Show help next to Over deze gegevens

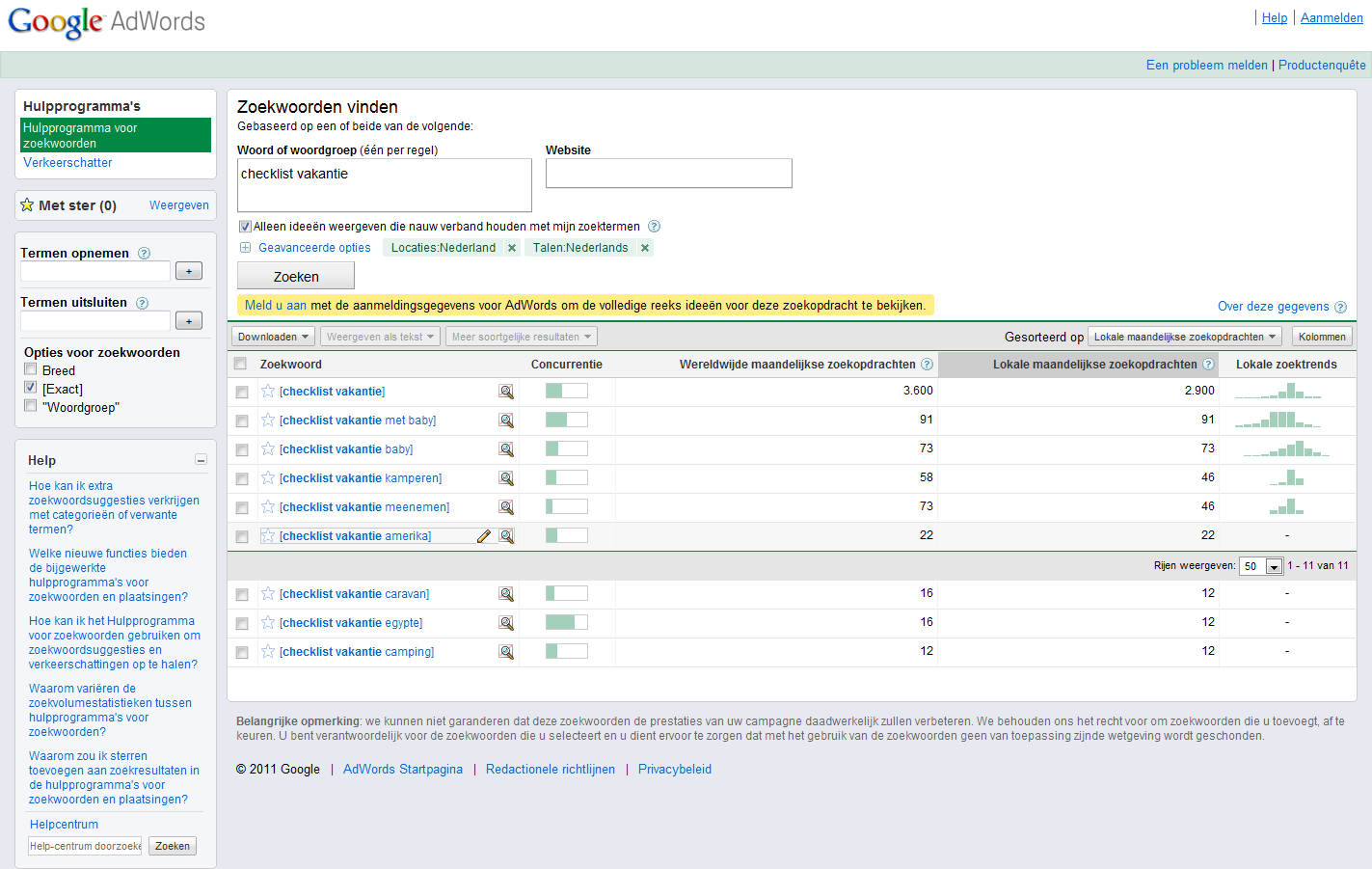pos(1340,307)
